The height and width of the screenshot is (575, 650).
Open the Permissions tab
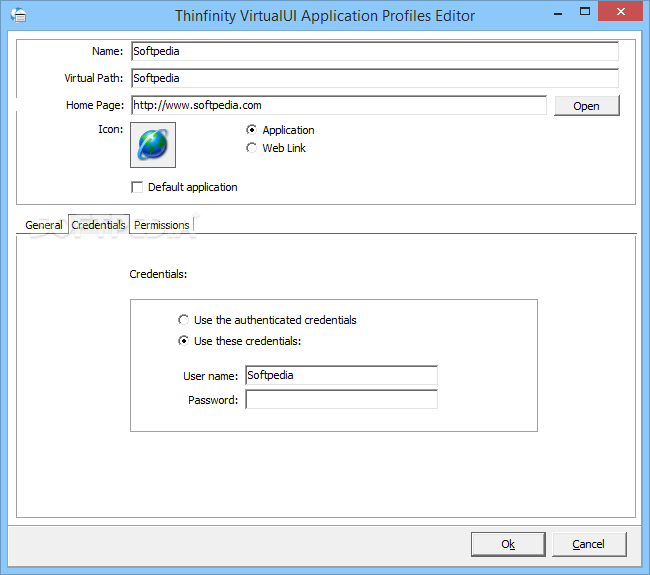[x=162, y=225]
